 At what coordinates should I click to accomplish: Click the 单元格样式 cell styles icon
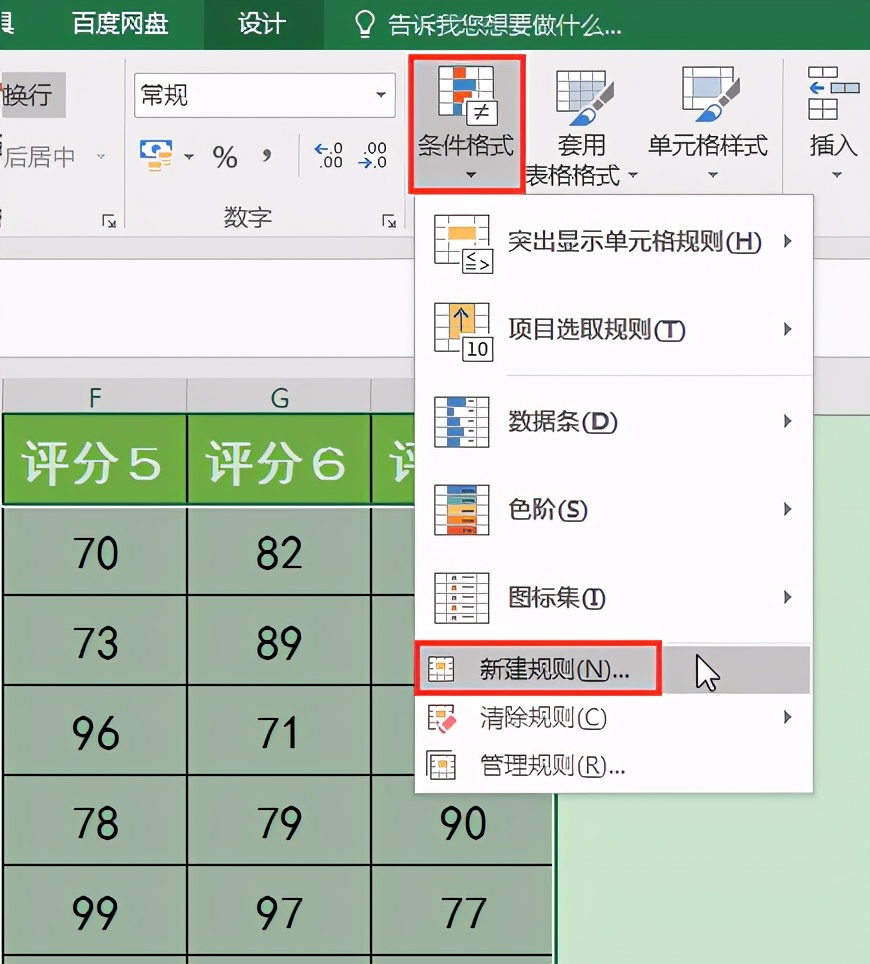pyautogui.click(x=711, y=95)
